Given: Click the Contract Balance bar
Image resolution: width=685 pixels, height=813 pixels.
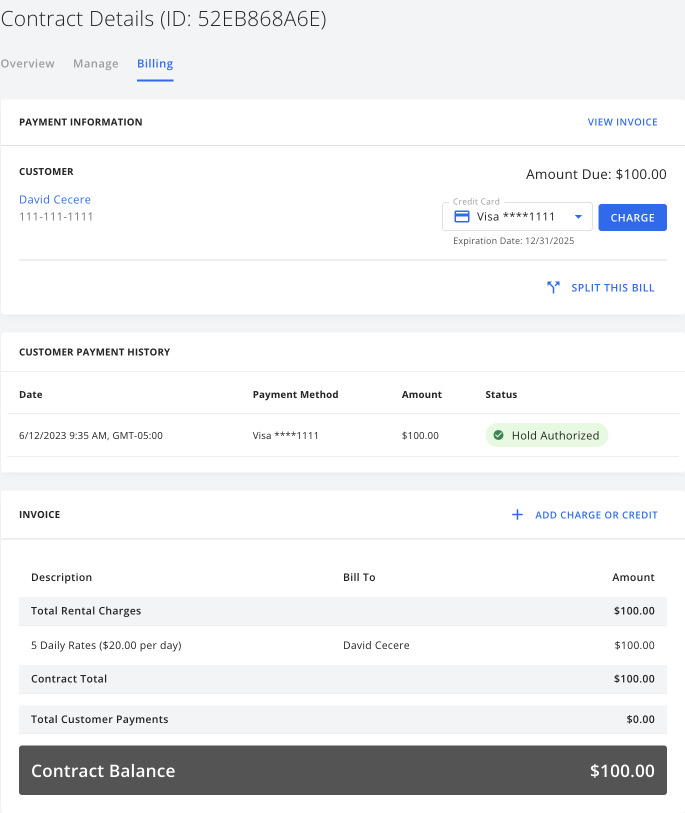Looking at the screenshot, I should (343, 770).
